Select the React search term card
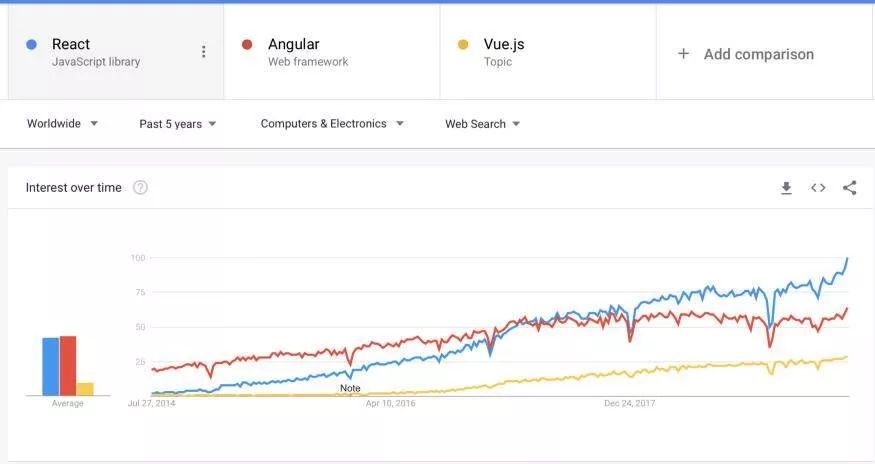Image resolution: width=875 pixels, height=464 pixels. [110, 52]
